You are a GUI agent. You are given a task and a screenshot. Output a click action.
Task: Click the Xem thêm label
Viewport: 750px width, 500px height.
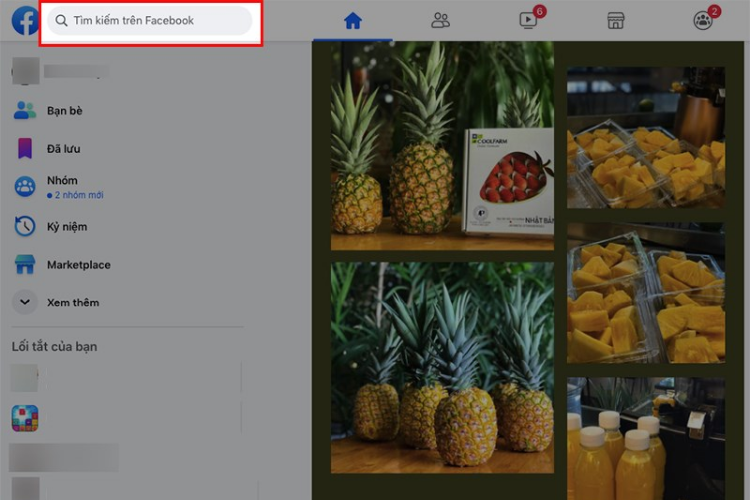(73, 302)
